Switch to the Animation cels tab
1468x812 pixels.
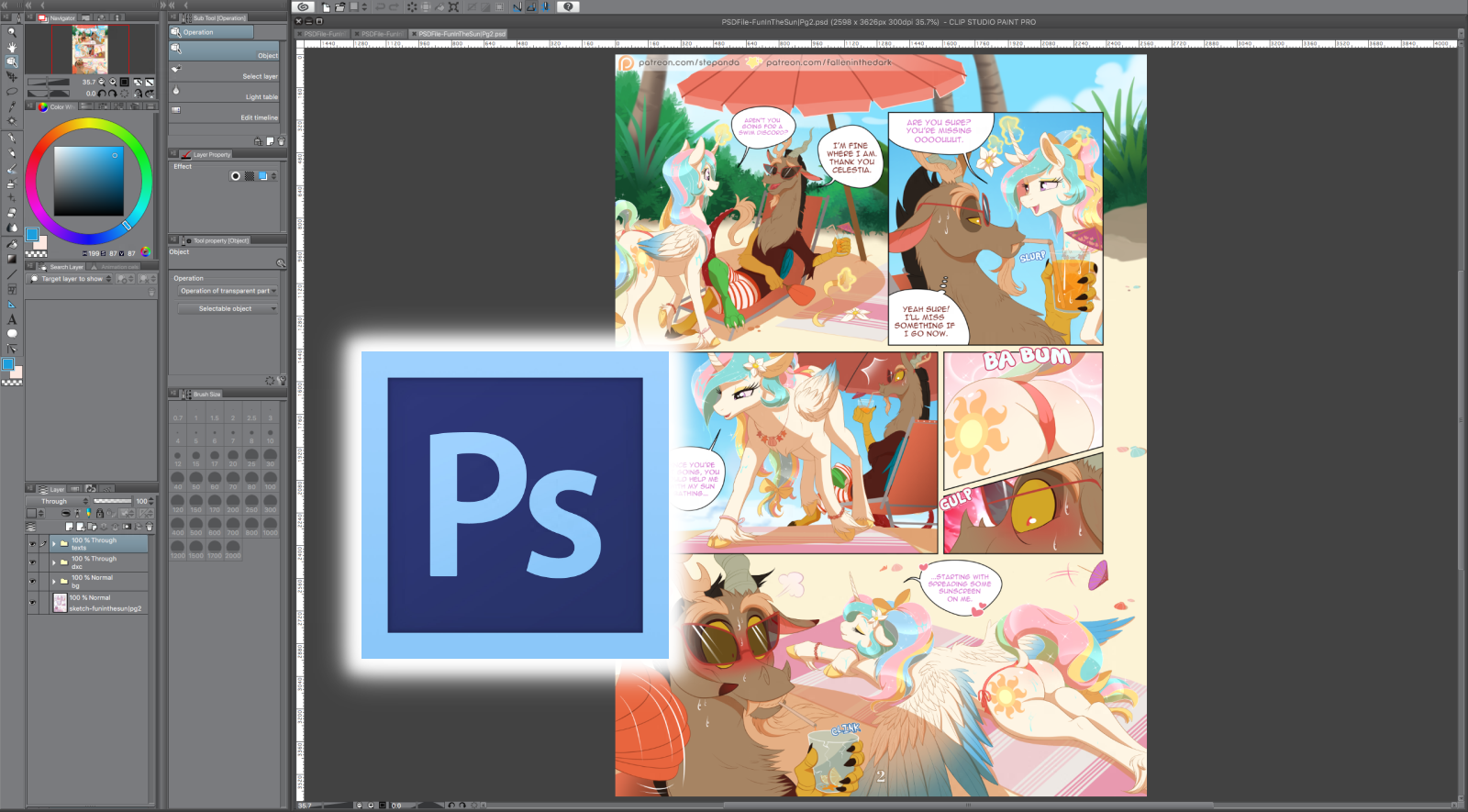point(115,267)
